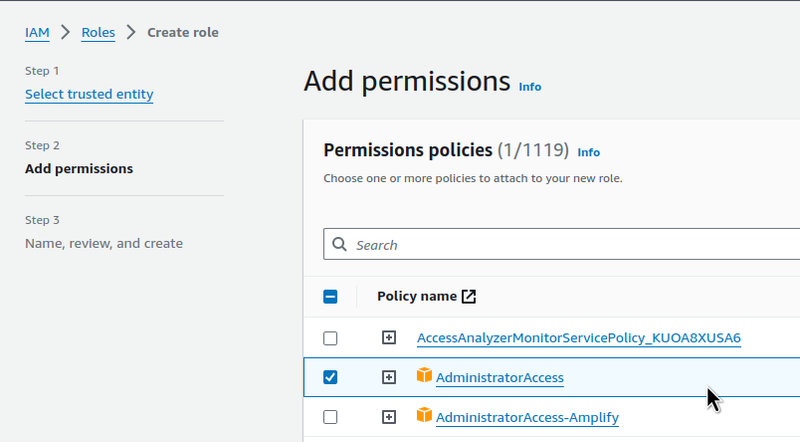Open the Info link beside Add permissions heading
This screenshot has width=800, height=442.
(x=530, y=87)
